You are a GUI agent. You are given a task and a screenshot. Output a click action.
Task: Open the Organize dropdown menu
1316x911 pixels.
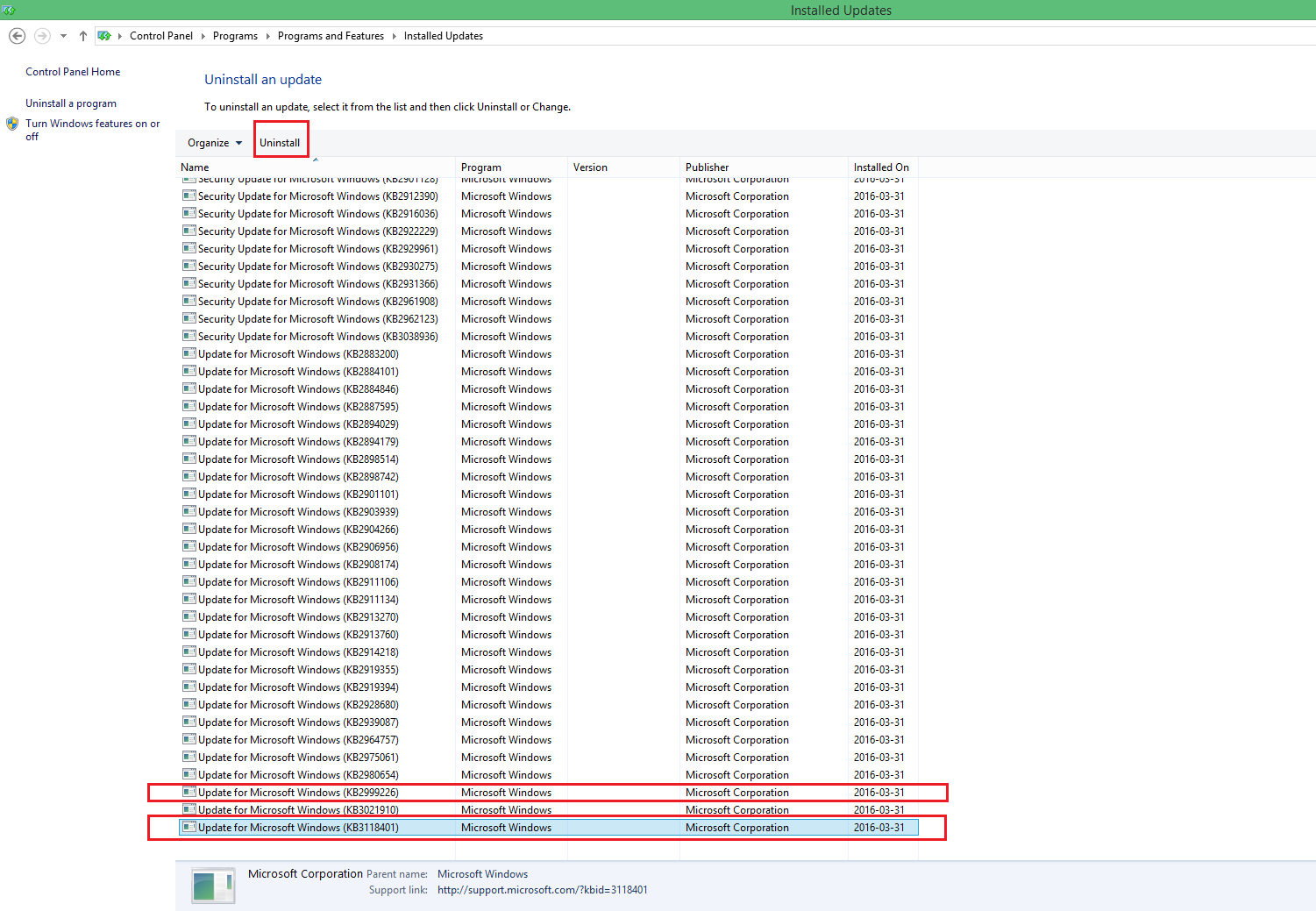click(x=215, y=143)
